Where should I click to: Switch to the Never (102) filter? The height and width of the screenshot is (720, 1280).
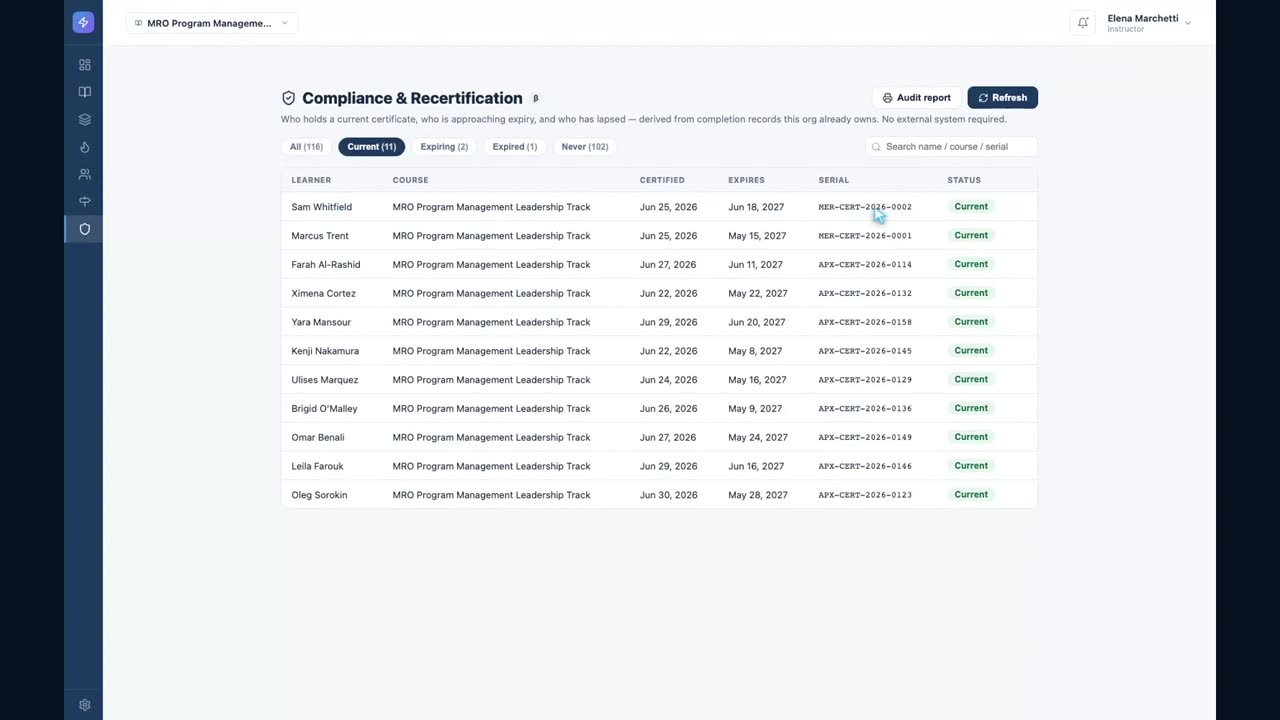coord(585,147)
